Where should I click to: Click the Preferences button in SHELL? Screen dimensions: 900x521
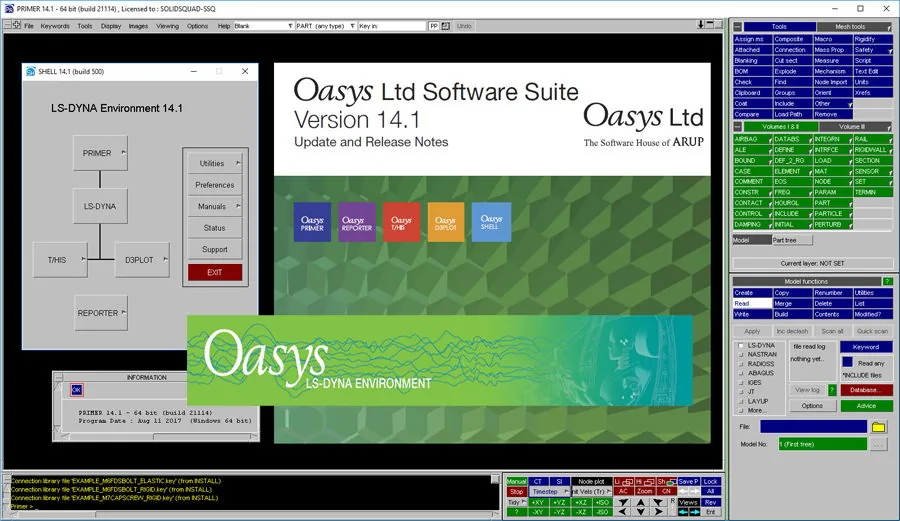215,185
